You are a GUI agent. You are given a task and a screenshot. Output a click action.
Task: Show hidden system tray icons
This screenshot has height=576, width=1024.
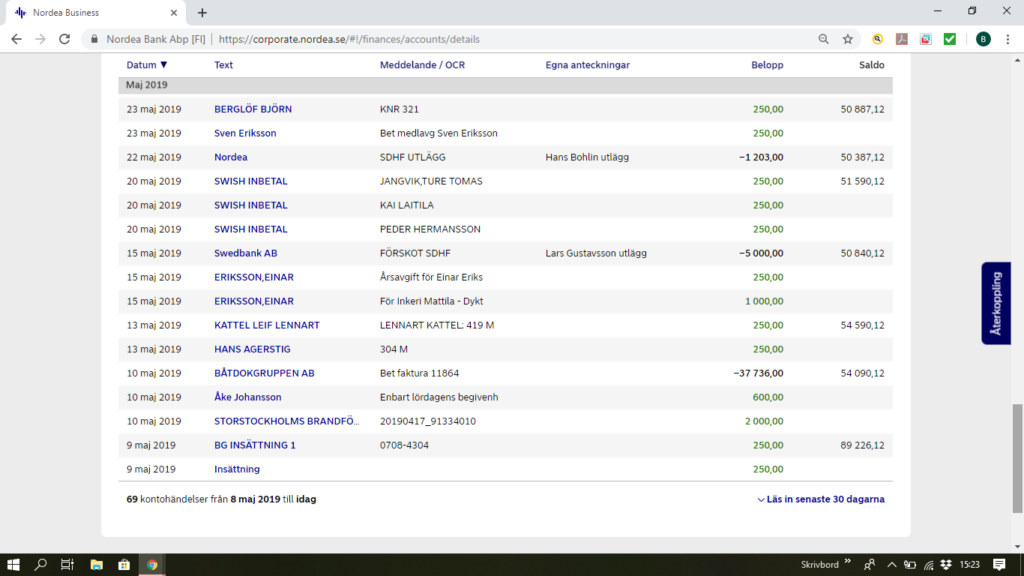coord(891,565)
